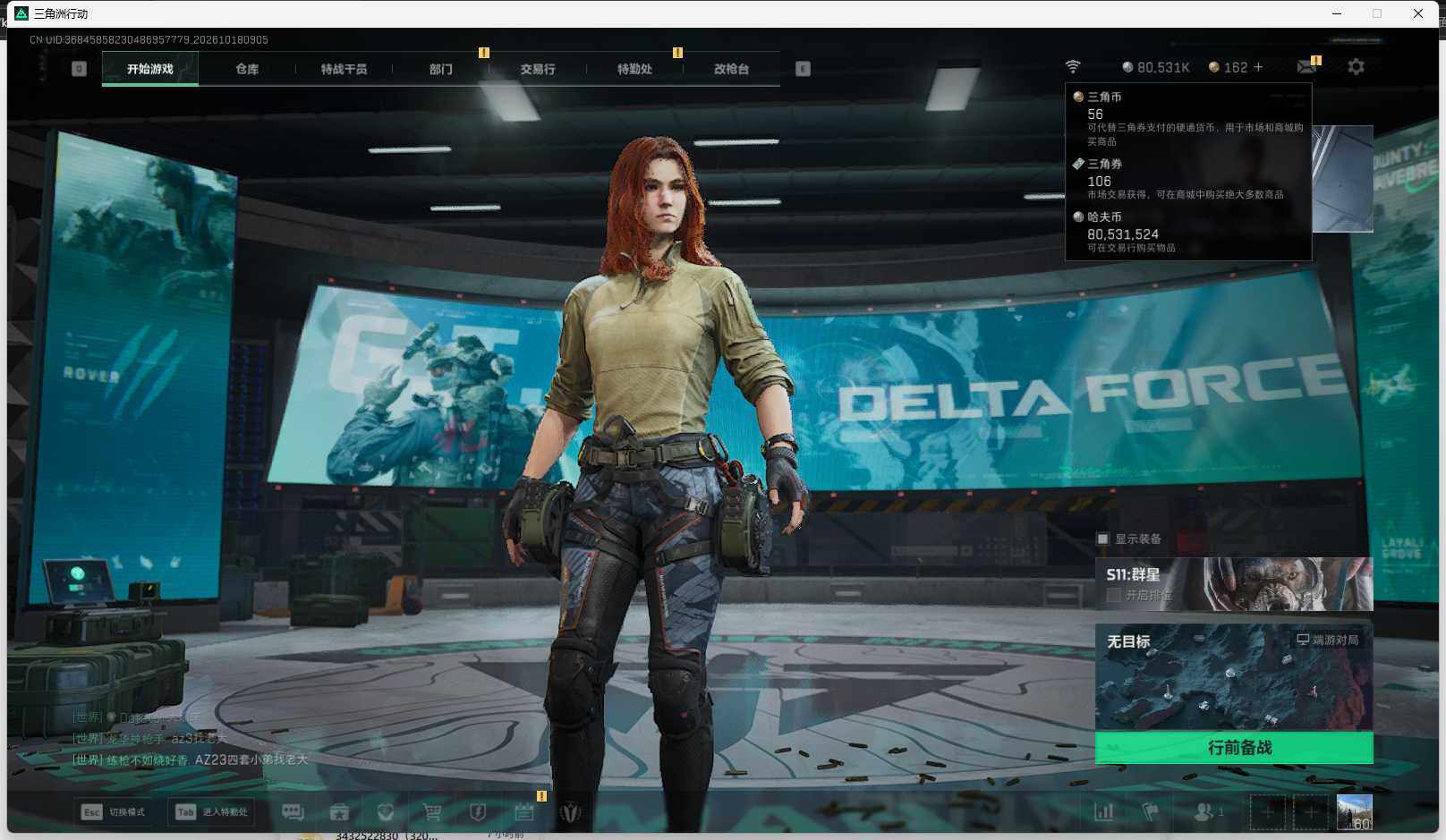Open the chat bubble icon in bottom bar
Screen dimensions: 1446x840
point(293,812)
